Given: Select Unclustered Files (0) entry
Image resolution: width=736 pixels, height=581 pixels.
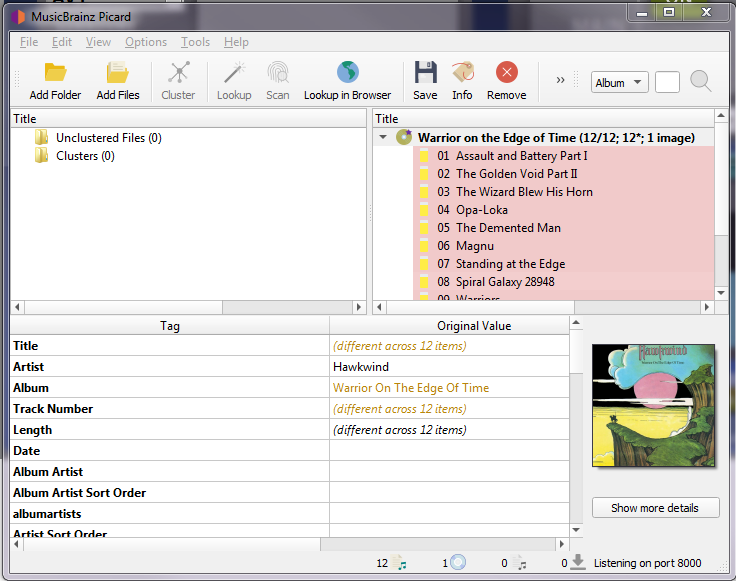Looking at the screenshot, I should coord(109,138).
